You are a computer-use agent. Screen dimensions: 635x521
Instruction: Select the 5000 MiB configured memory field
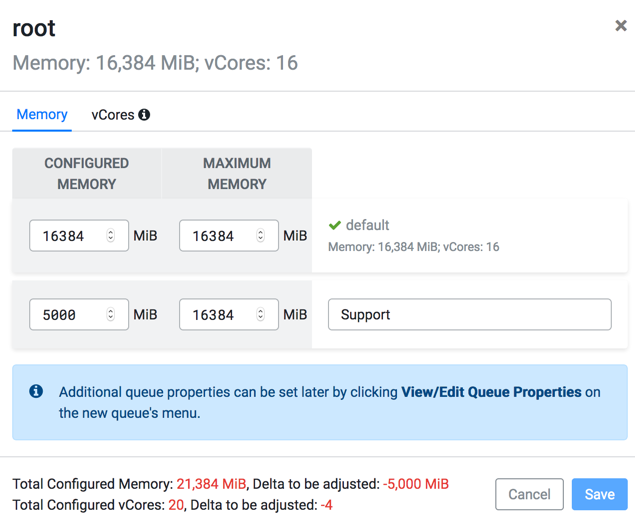tap(66, 315)
